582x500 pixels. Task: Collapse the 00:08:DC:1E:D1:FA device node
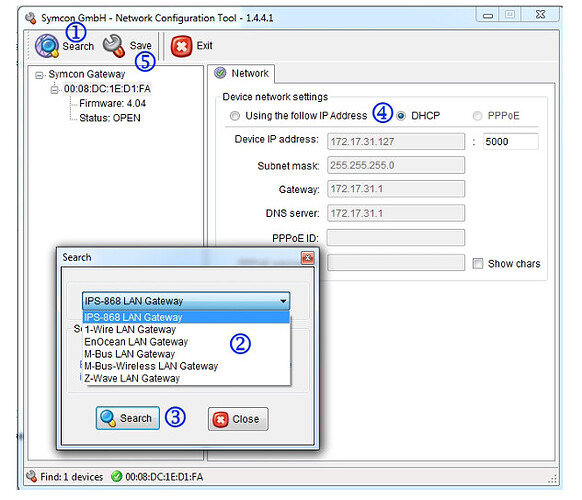[x=55, y=89]
